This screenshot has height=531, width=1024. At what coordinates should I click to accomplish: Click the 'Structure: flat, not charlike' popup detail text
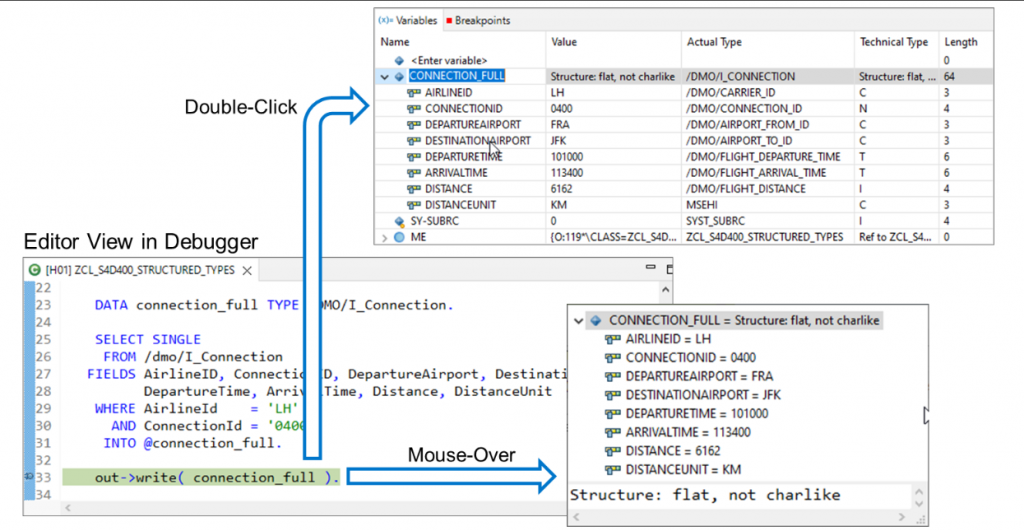705,495
